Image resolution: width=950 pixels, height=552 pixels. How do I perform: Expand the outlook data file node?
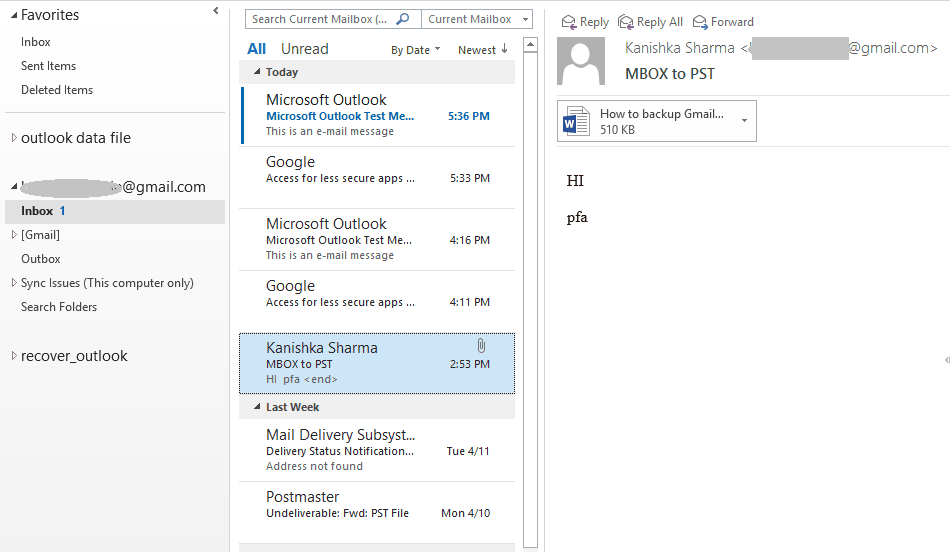[x=14, y=138]
